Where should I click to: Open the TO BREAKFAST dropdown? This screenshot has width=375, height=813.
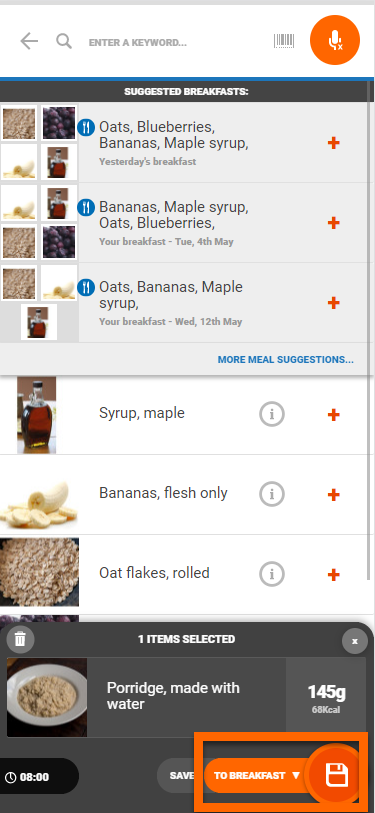coord(257,776)
